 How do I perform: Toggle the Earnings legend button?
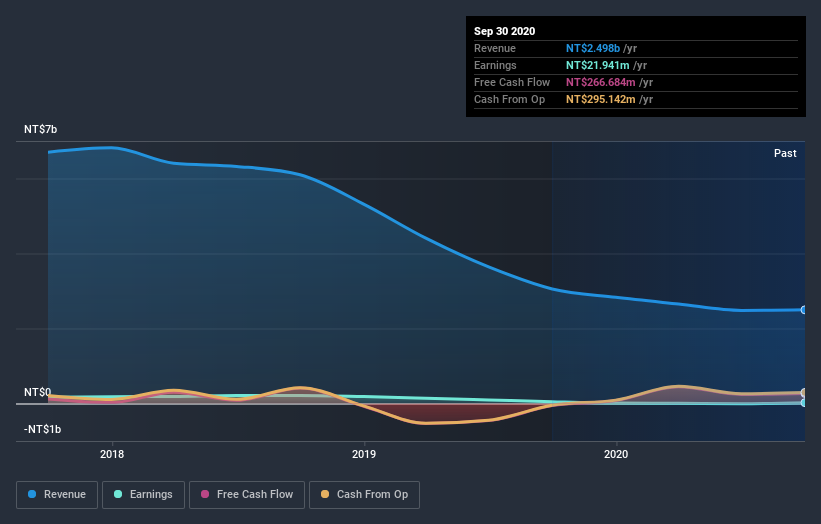pos(143,495)
